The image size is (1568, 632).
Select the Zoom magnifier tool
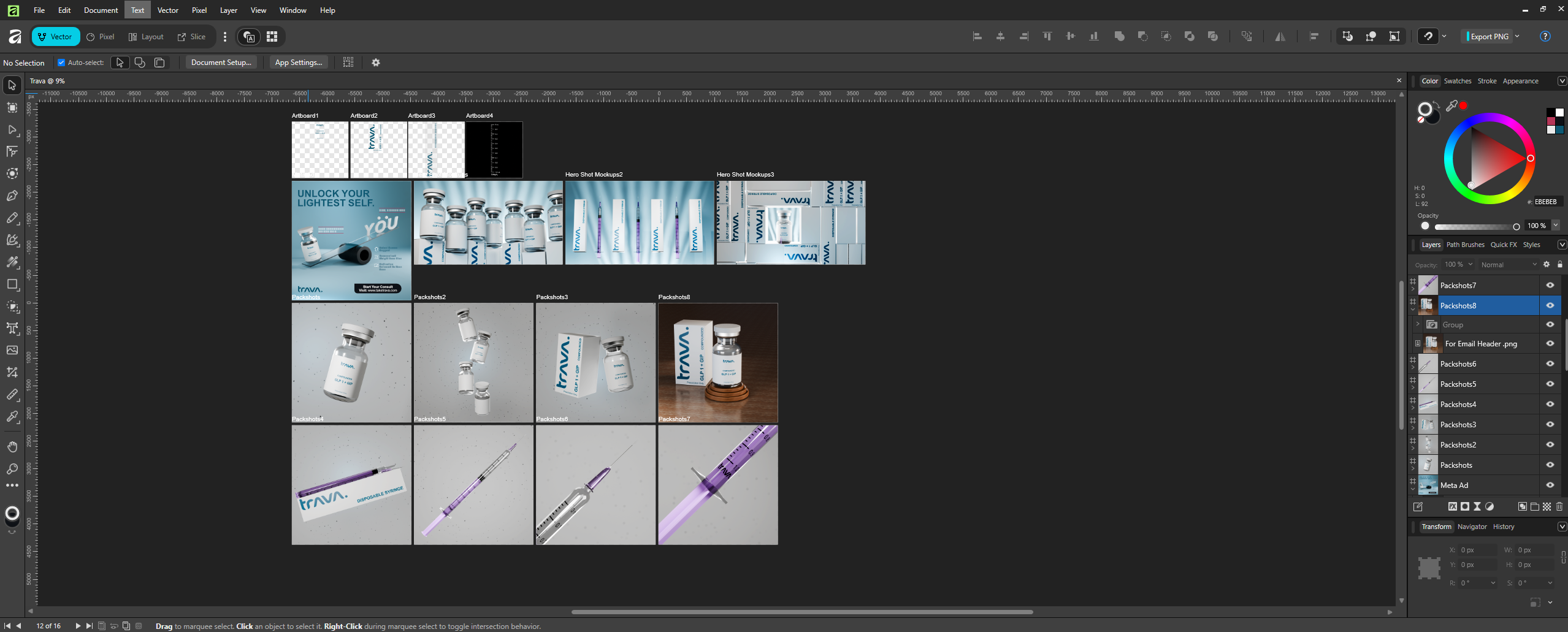coord(12,469)
